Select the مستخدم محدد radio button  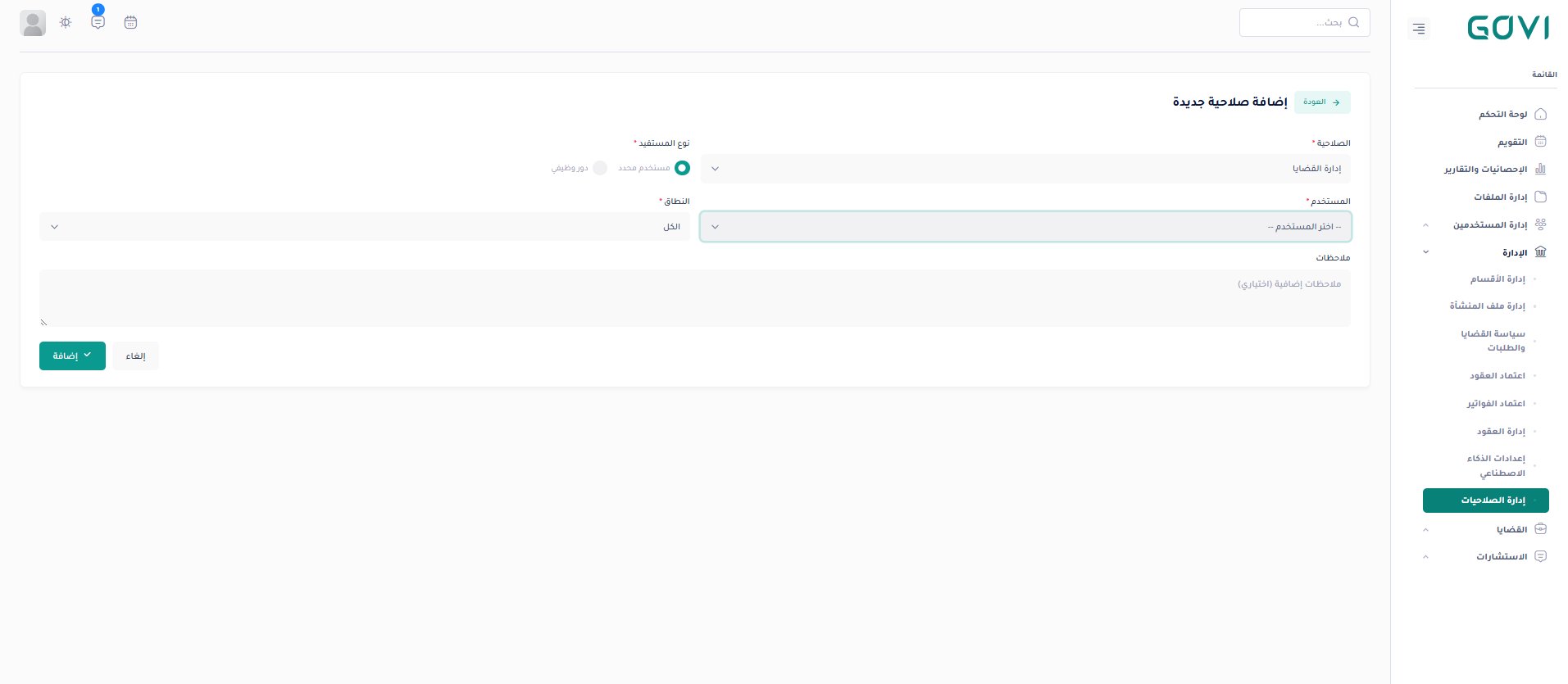(x=681, y=168)
